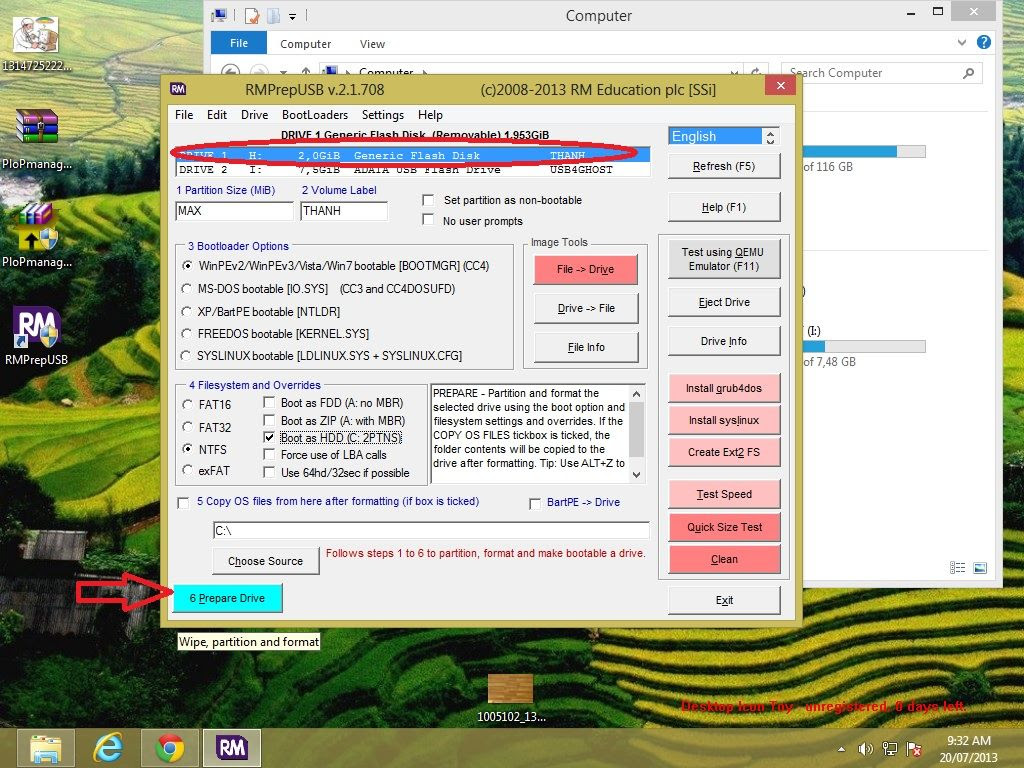Untick Boot as HDD (C: 2PTNS)
1024x768 pixels.
pos(269,437)
